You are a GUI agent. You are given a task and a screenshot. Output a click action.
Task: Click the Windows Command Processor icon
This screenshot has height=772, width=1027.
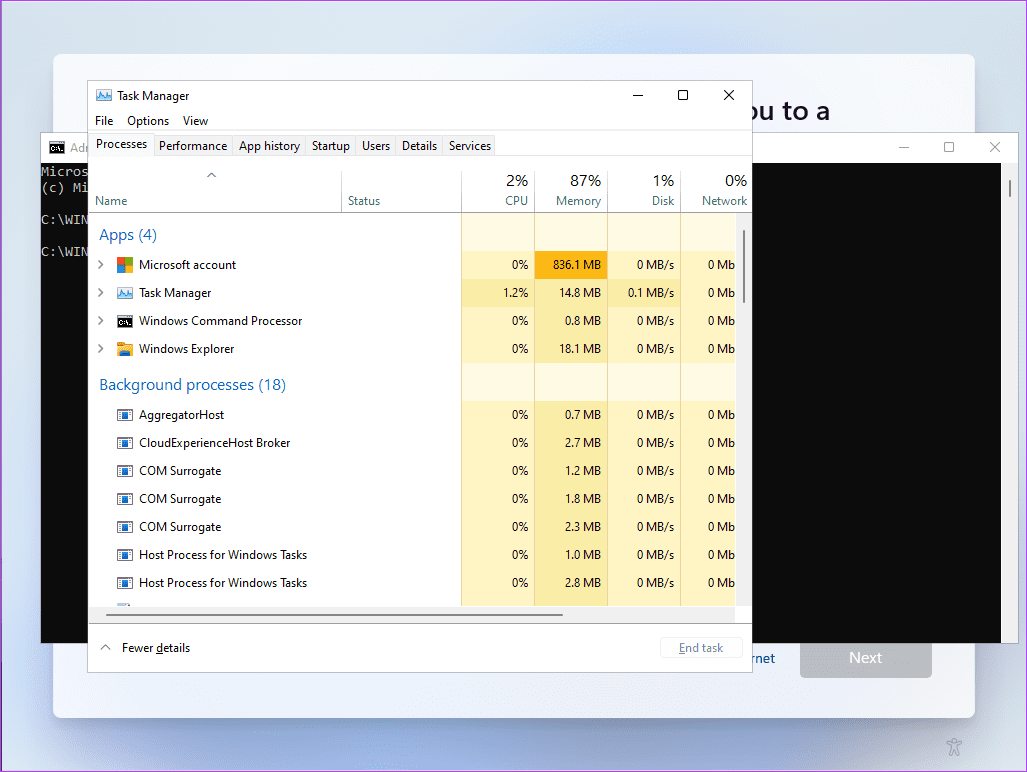(x=125, y=321)
